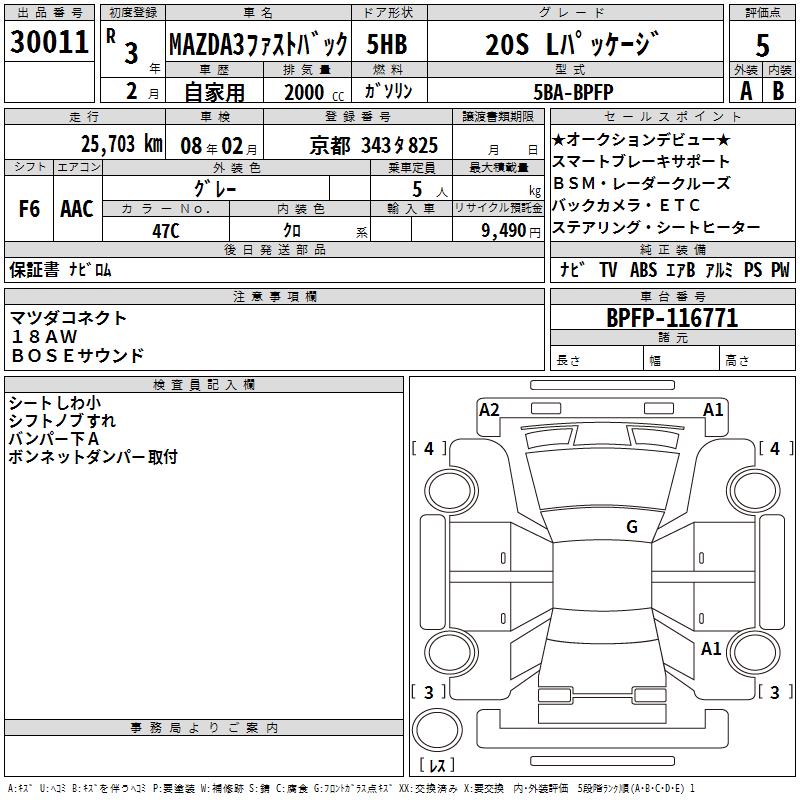Image resolution: width=800 pixels, height=800 pixels.
Task: Select ステアリング・シートヒーター sales point
Action: tap(656, 227)
